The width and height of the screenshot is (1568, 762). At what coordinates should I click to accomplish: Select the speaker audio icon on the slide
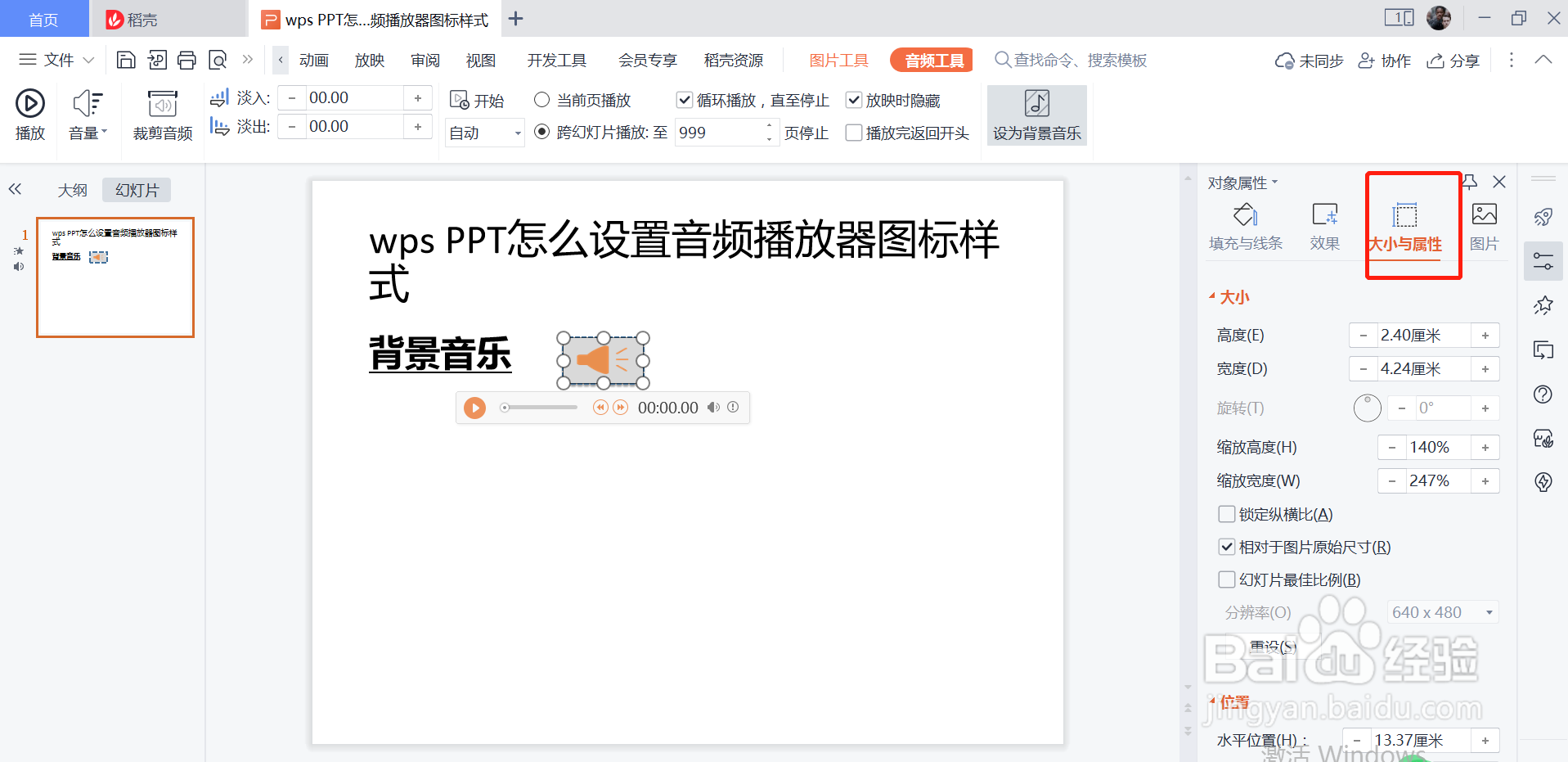(603, 360)
